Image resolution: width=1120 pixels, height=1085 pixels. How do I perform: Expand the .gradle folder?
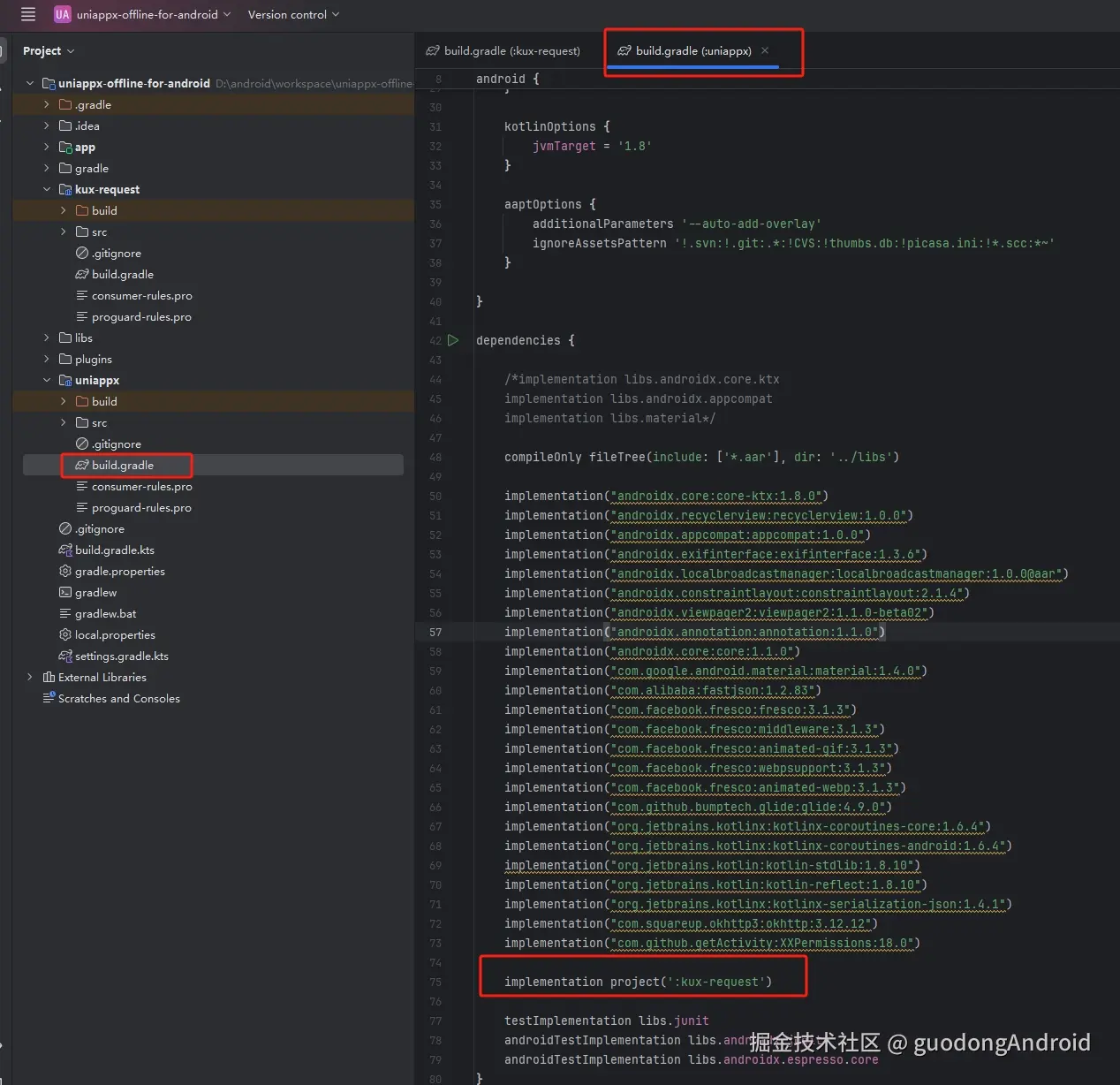point(47,104)
